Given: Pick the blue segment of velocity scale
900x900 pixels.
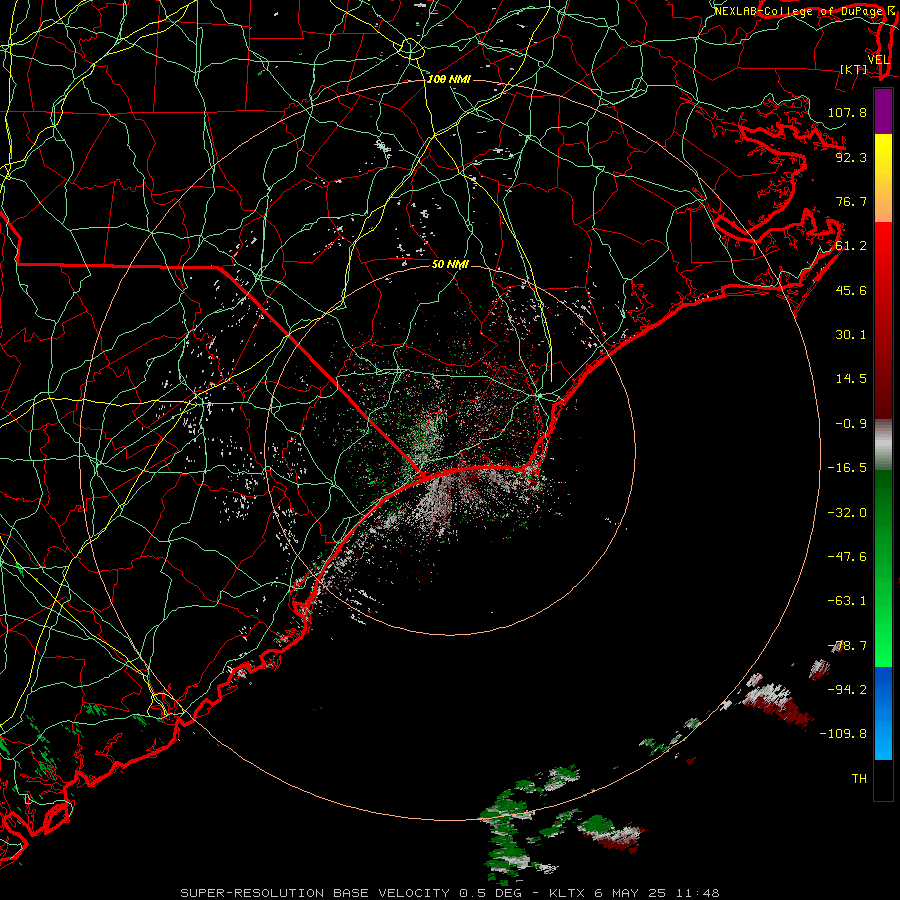Looking at the screenshot, I should [883, 713].
